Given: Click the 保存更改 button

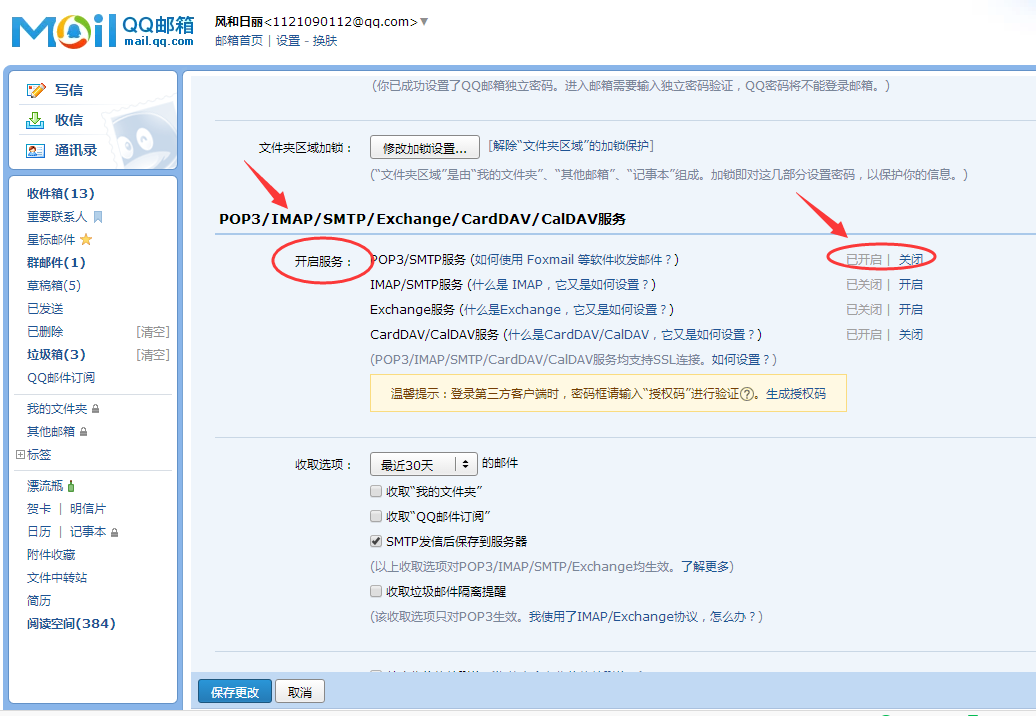Looking at the screenshot, I should [x=235, y=692].
